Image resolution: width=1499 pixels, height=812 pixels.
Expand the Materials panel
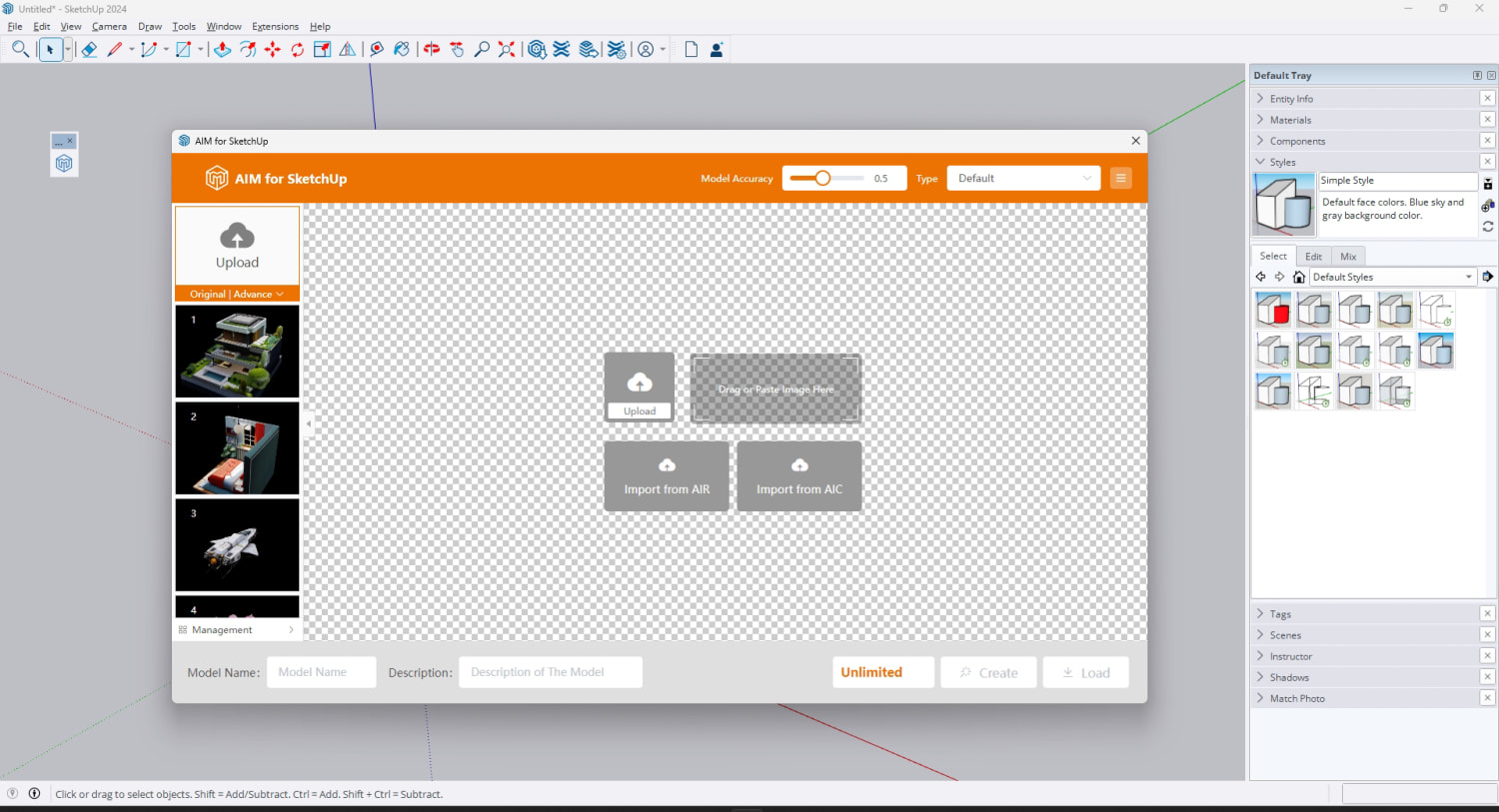point(1290,120)
